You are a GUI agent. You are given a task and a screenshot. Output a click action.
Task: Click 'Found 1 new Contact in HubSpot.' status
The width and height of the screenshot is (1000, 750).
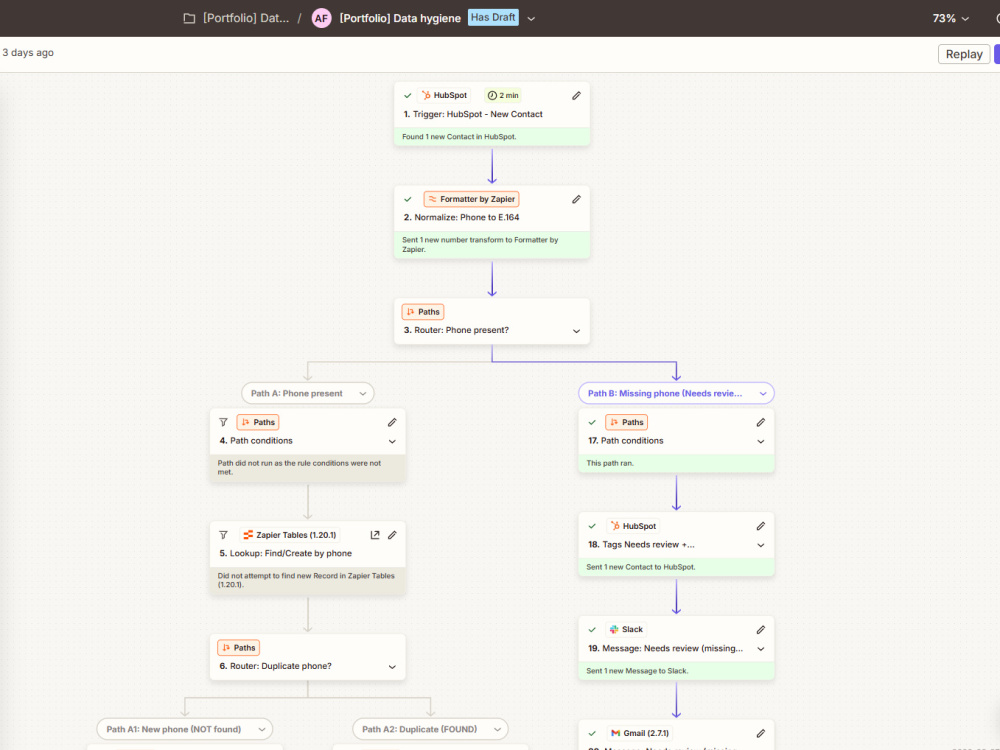click(x=459, y=136)
